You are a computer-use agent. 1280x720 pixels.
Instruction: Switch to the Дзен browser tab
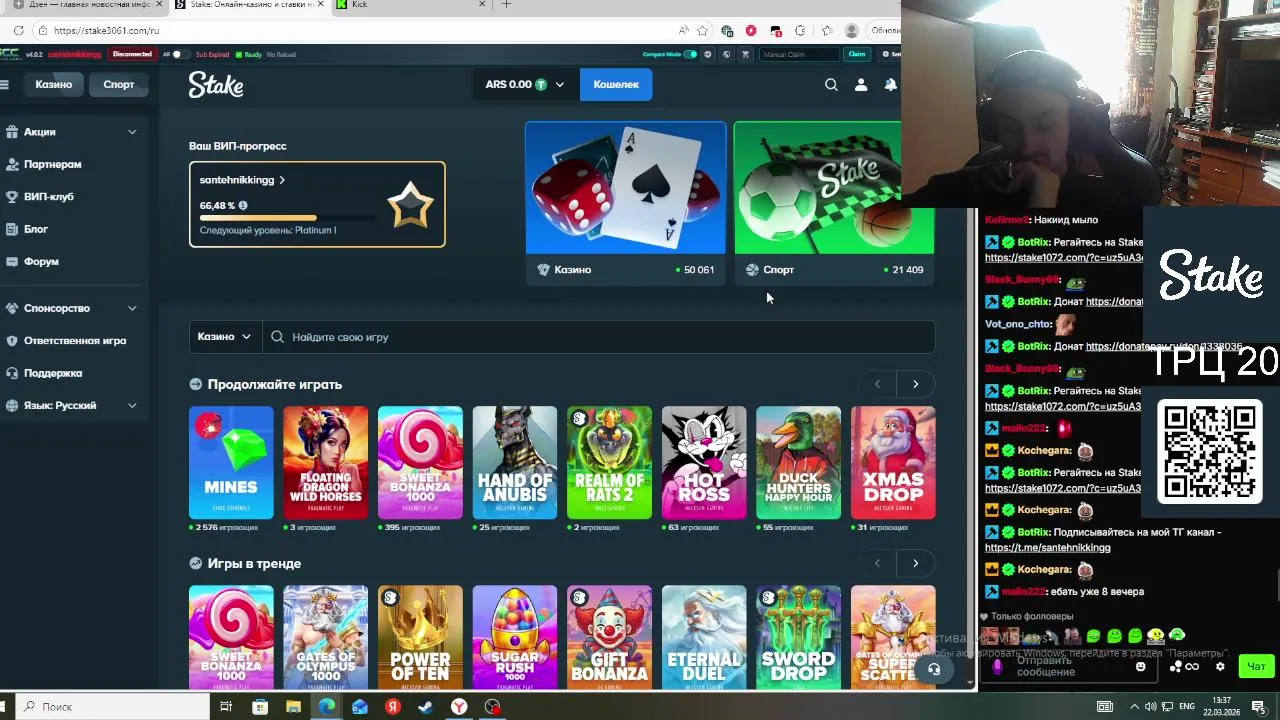tap(86, 5)
